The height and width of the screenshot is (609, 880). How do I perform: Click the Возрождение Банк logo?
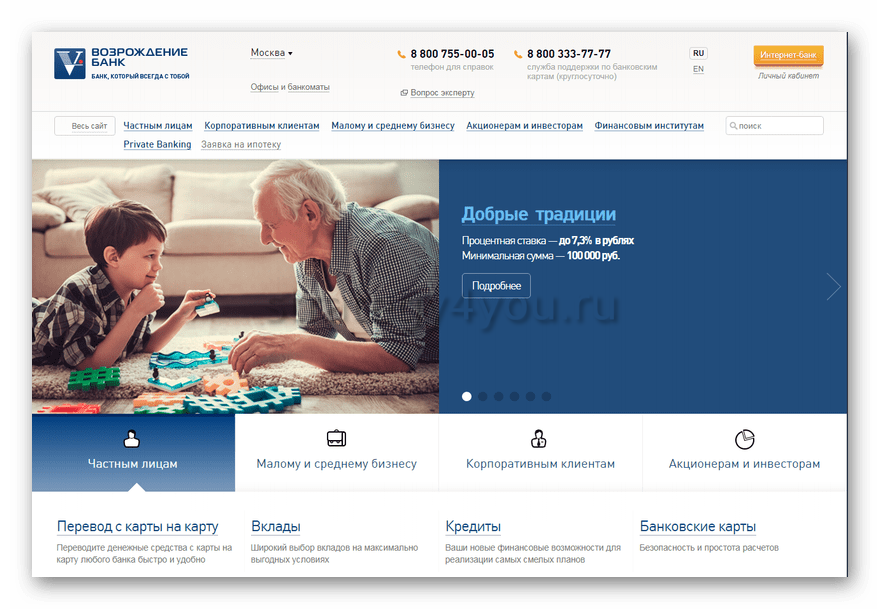click(x=120, y=63)
